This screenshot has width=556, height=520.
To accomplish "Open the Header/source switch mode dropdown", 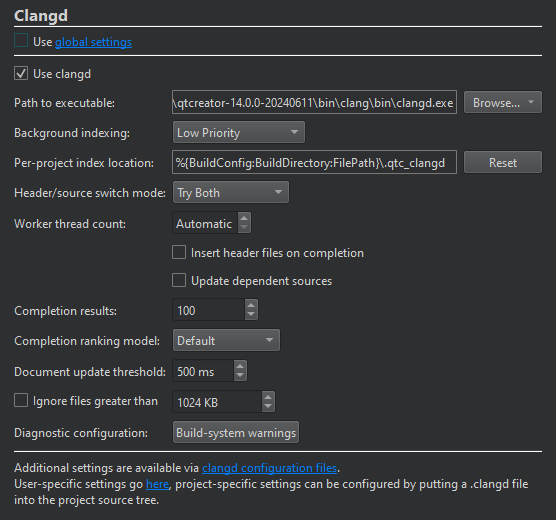I will click(231, 192).
